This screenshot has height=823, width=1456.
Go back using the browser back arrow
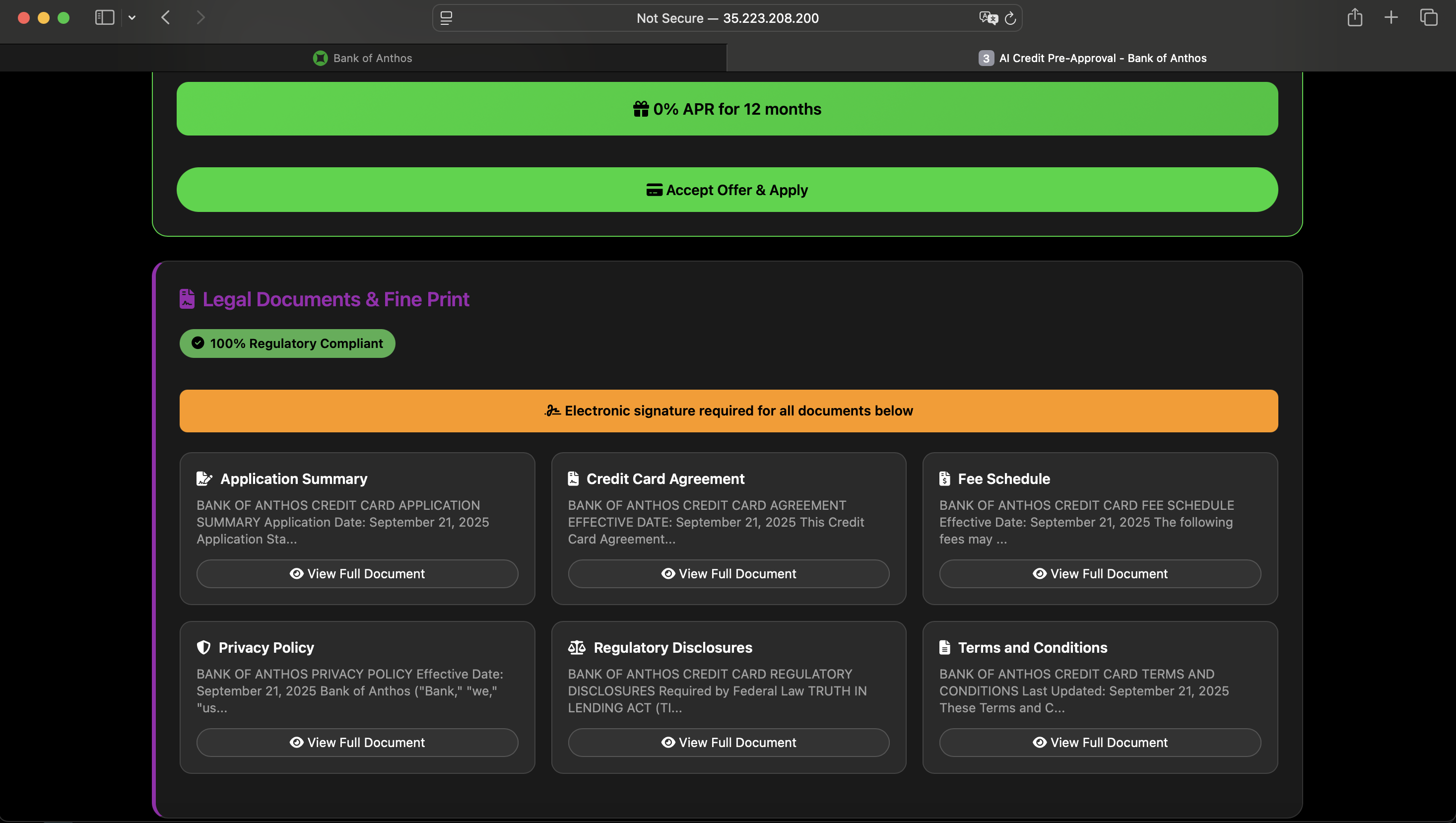click(166, 18)
